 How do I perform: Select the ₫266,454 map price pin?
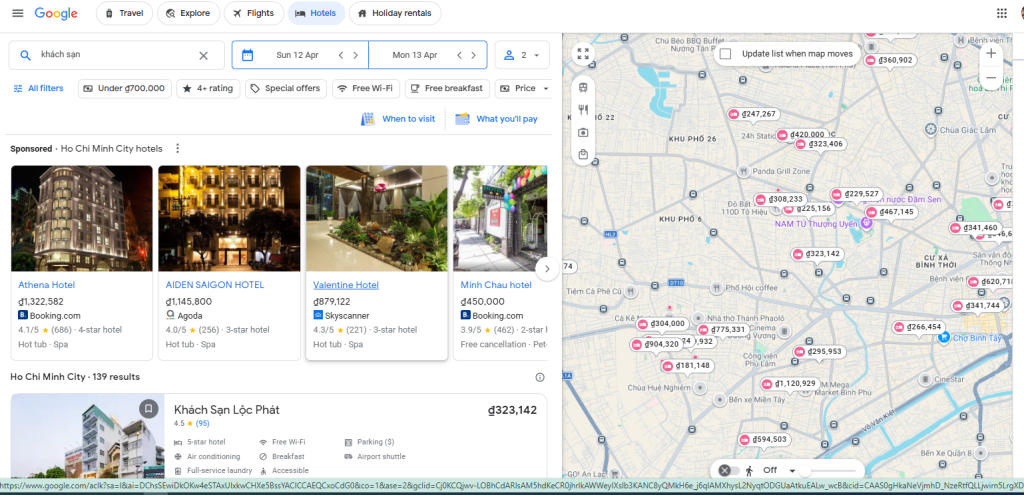(x=919, y=327)
